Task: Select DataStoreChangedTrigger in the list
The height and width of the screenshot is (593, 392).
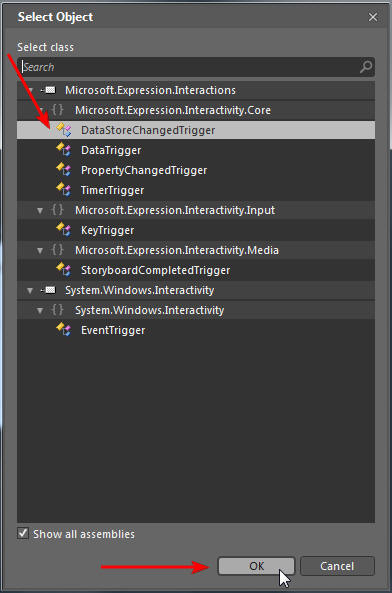Action: (x=196, y=130)
